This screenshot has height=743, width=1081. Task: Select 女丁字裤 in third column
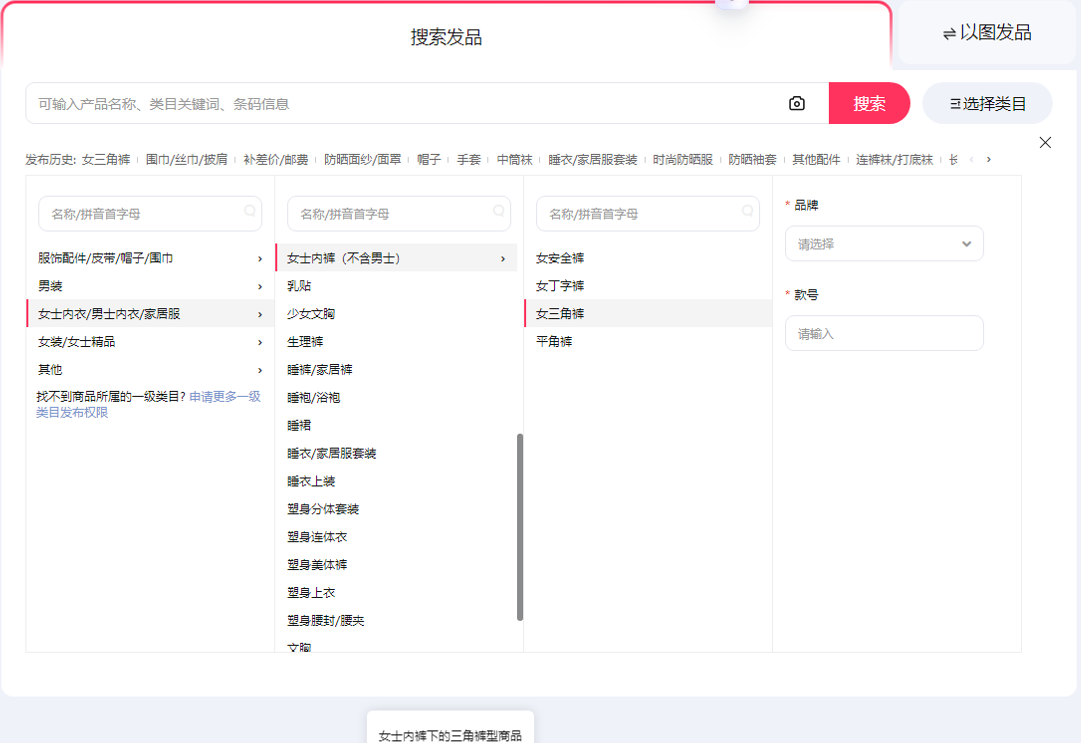pos(648,286)
